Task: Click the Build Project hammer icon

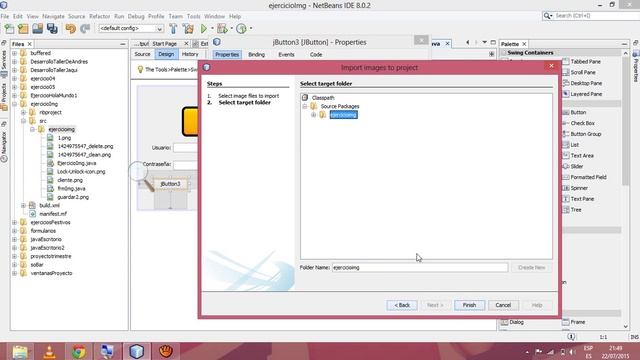Action: [173, 29]
